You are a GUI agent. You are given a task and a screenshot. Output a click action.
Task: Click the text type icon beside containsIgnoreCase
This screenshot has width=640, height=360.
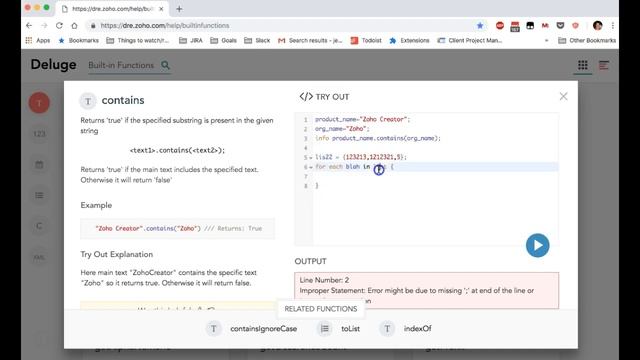tap(213, 329)
